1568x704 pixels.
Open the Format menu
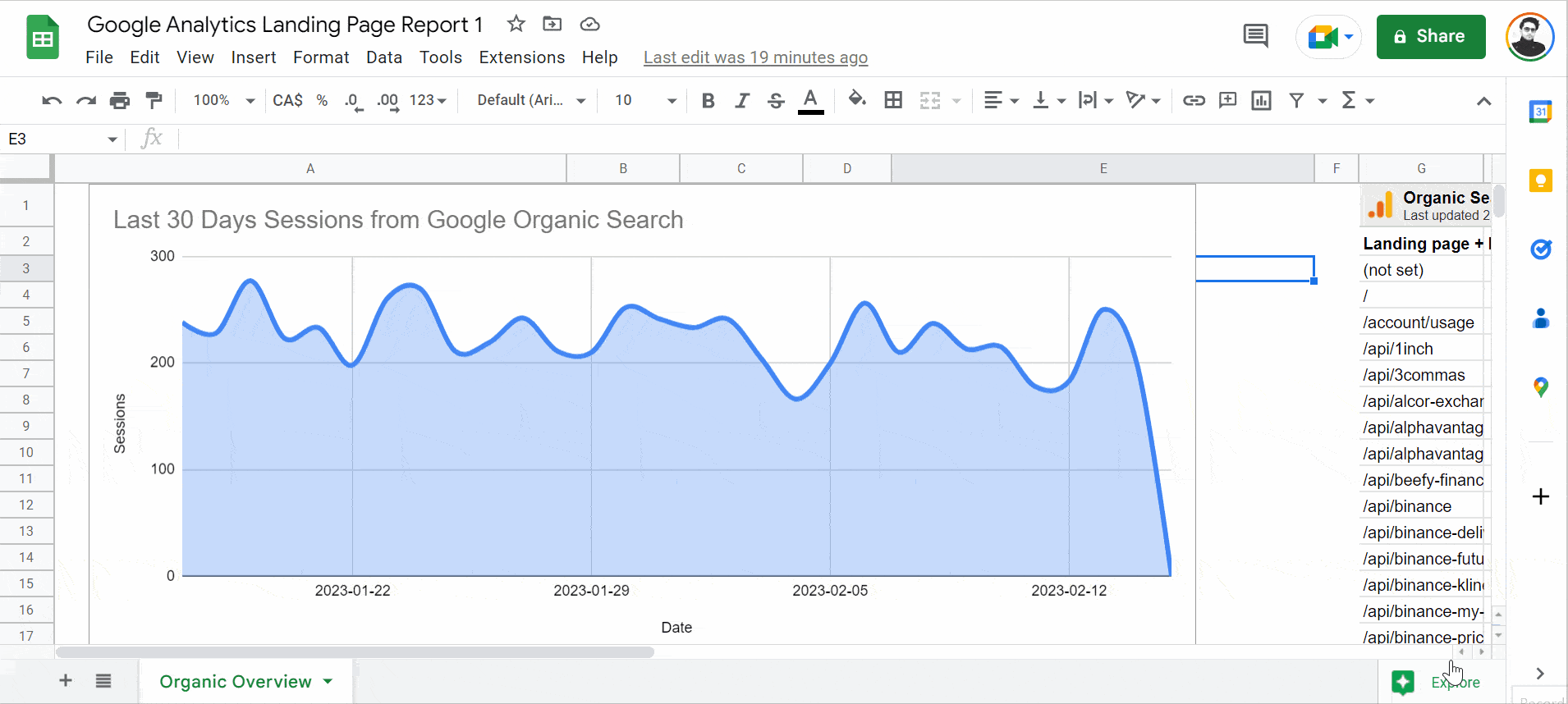click(321, 57)
